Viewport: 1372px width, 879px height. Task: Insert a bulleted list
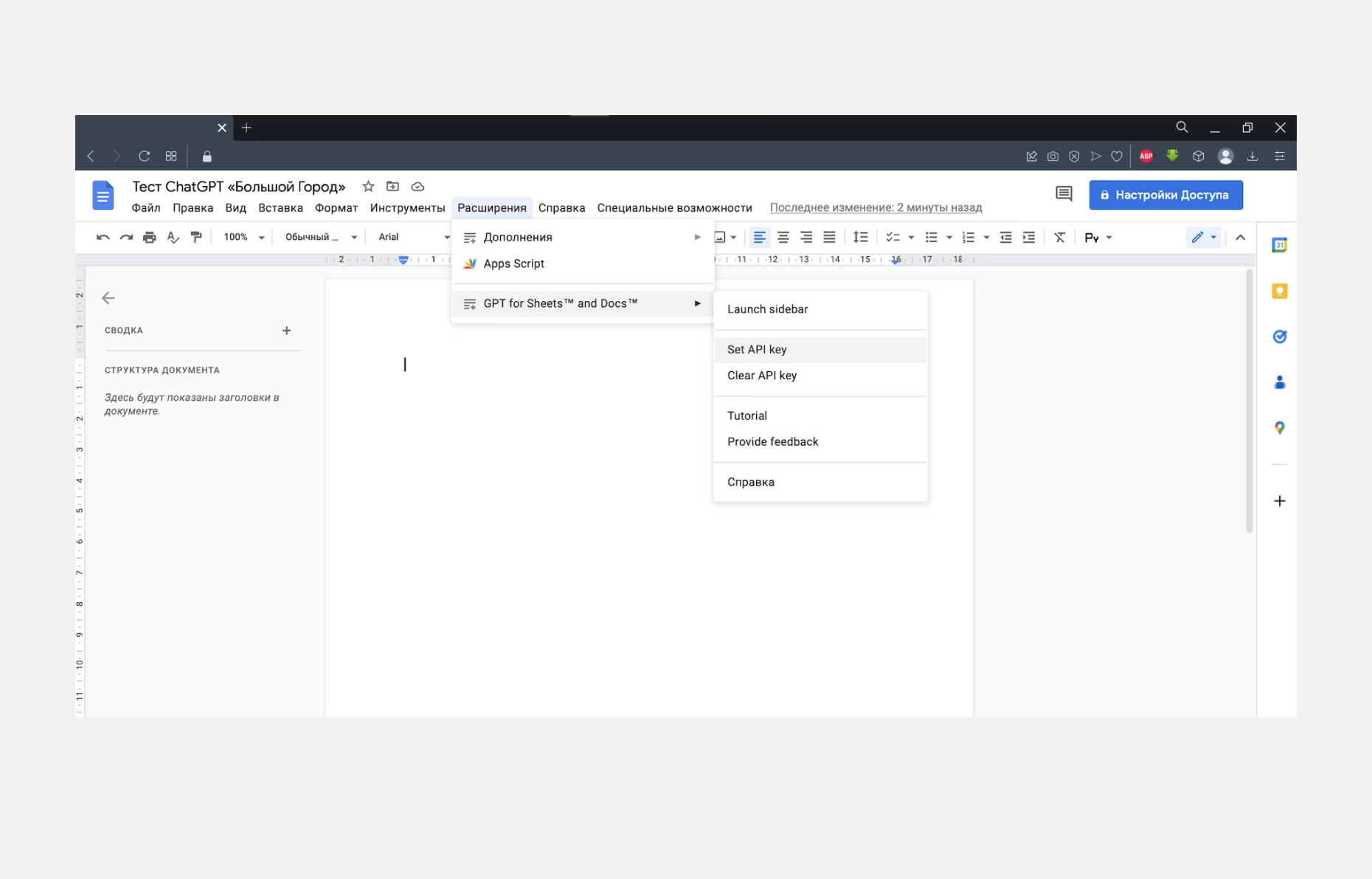931,237
